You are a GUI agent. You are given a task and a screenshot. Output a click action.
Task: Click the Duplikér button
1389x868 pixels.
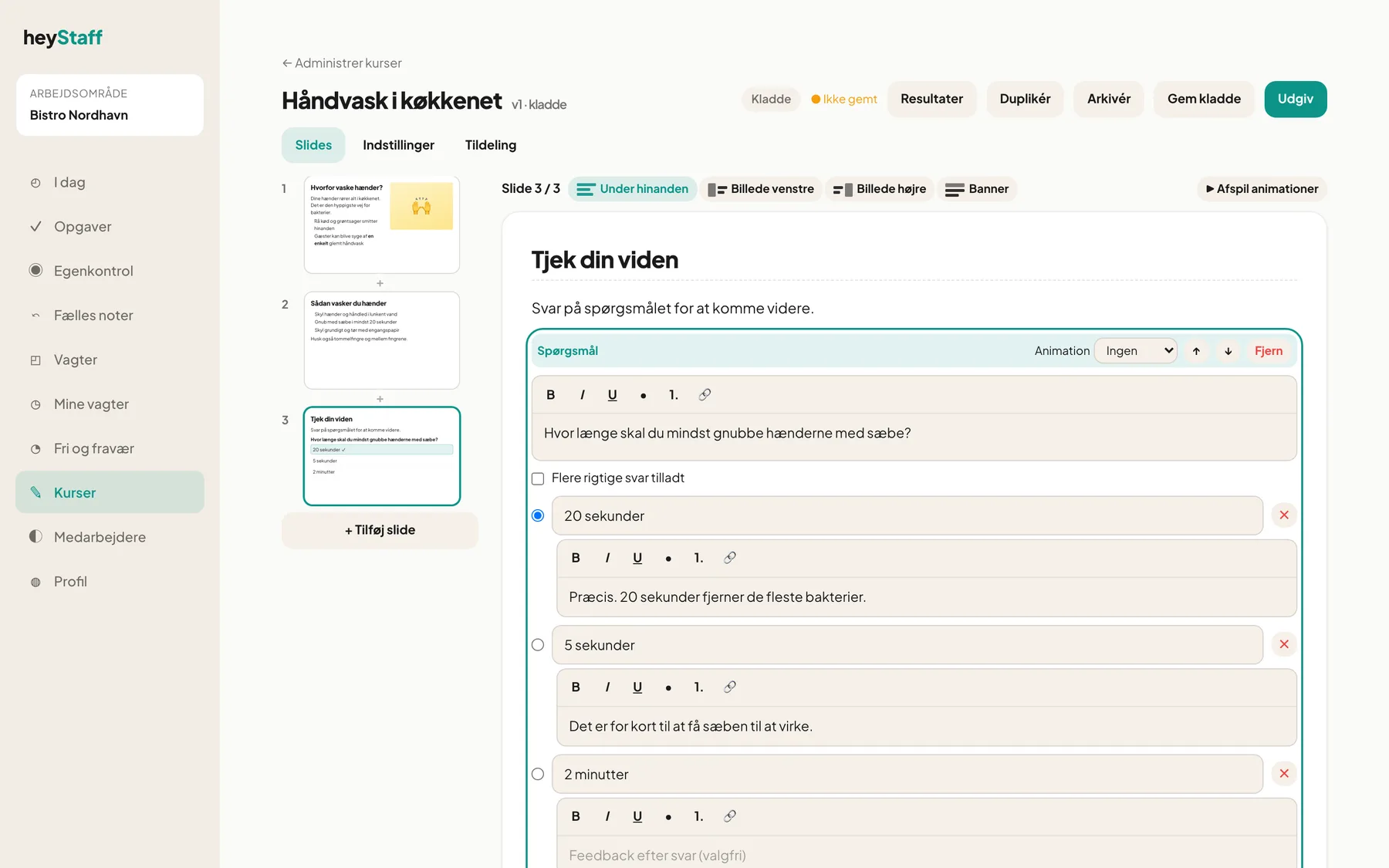click(1025, 99)
